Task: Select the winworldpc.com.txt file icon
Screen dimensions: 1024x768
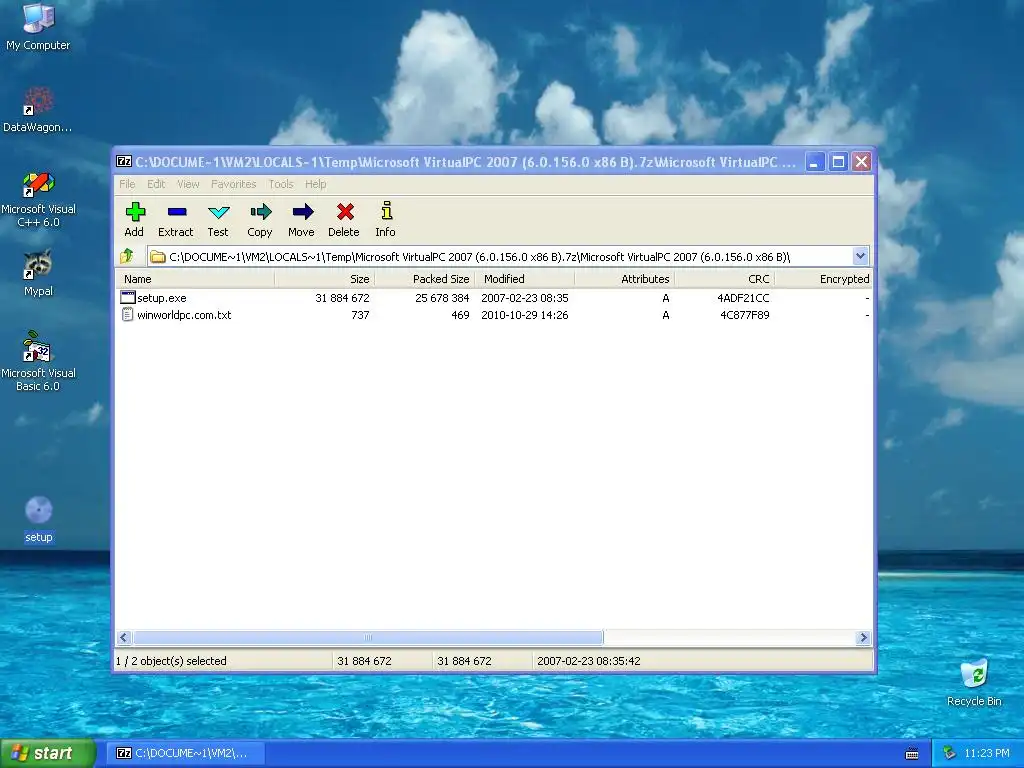Action: pos(128,315)
